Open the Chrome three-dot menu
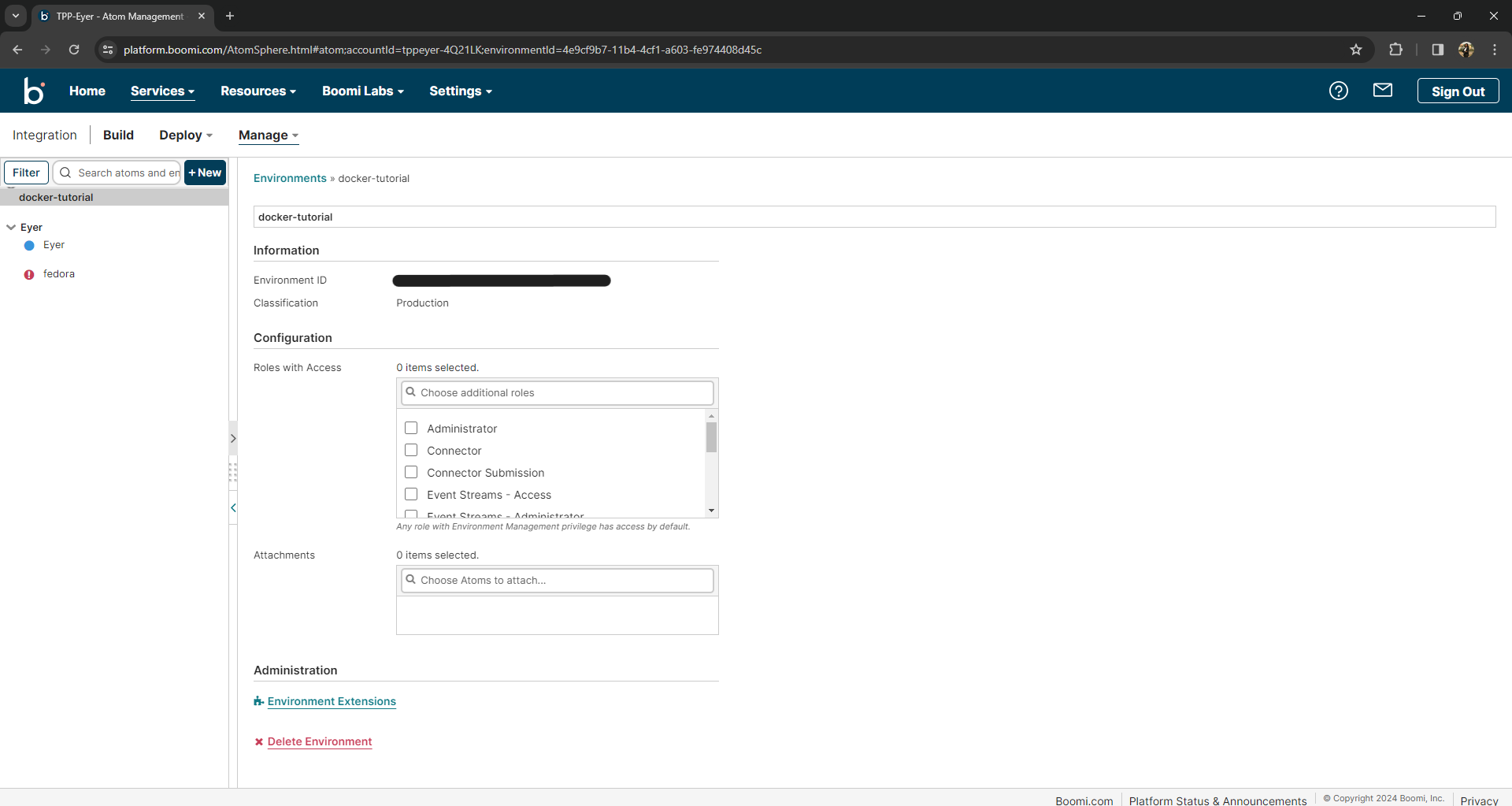The image size is (1512, 806). pos(1495,50)
